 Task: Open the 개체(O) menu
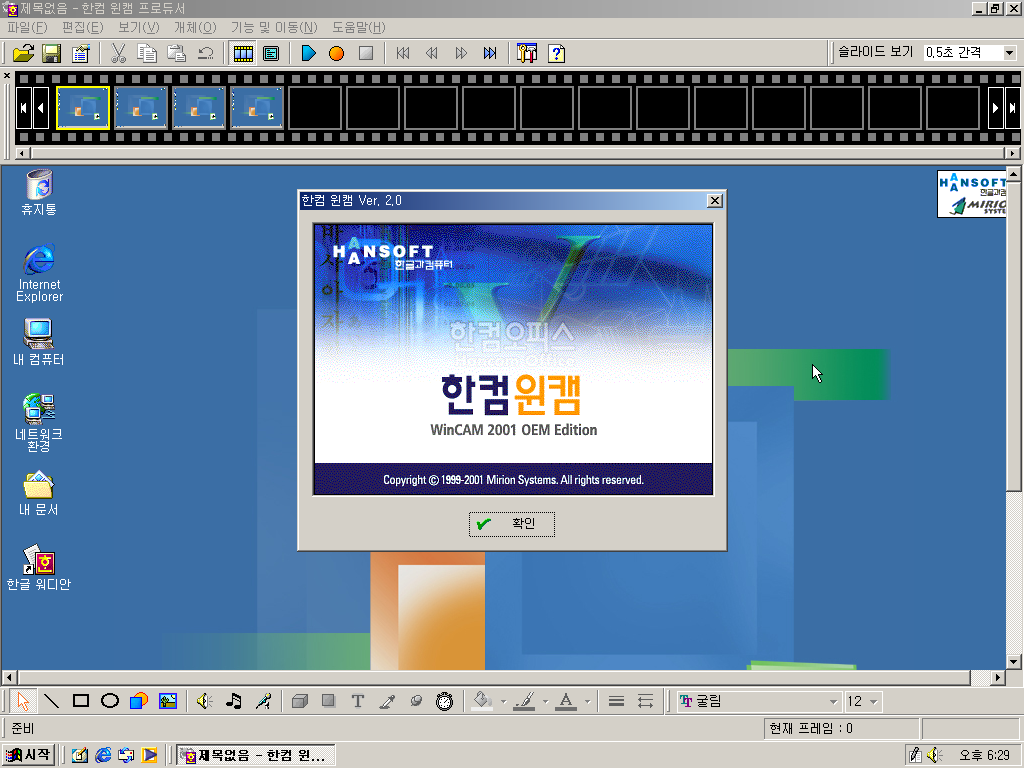(195, 27)
